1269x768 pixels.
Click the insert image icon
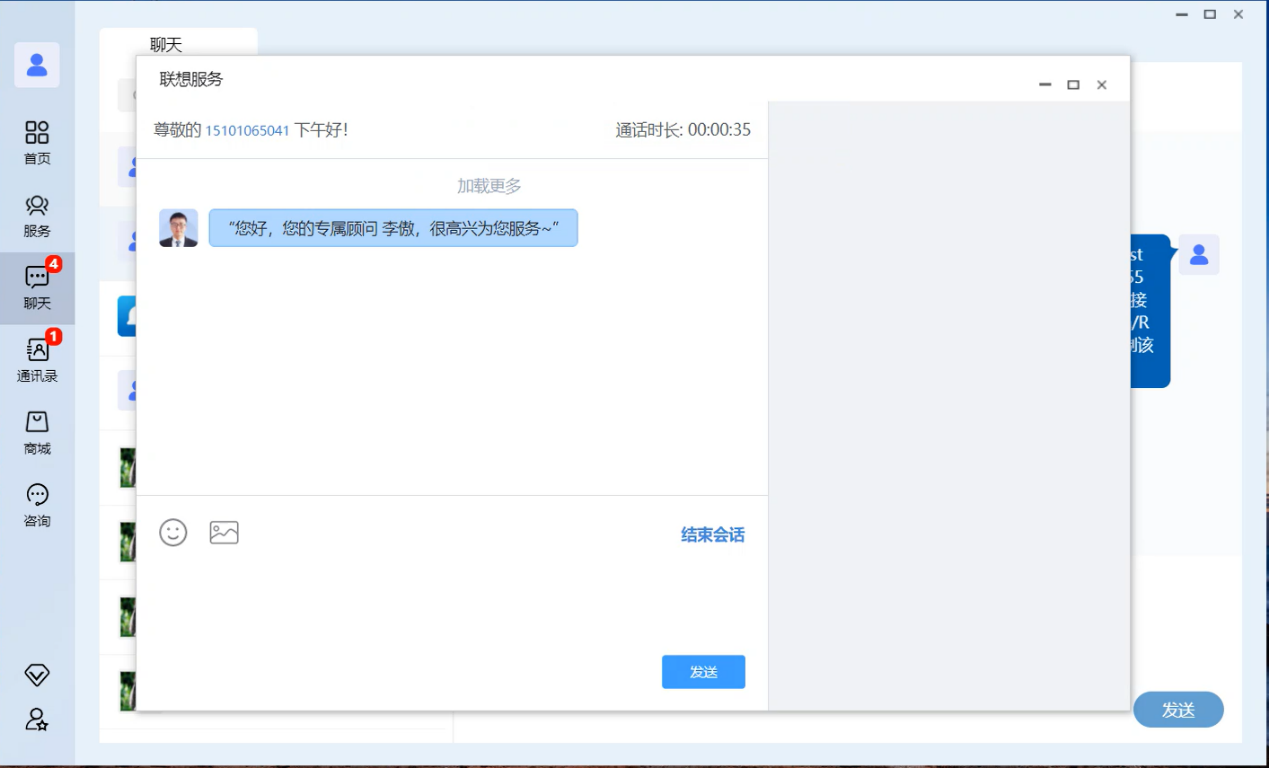click(224, 532)
